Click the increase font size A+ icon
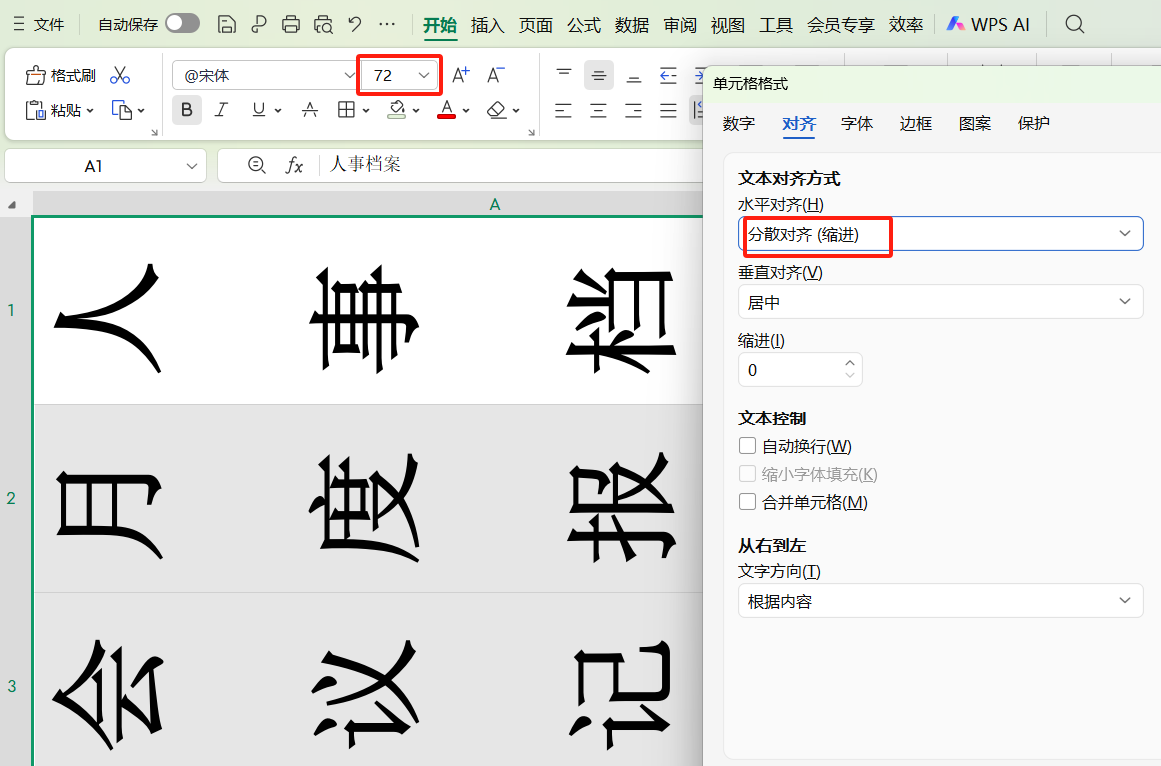1161x766 pixels. pyautogui.click(x=460, y=74)
